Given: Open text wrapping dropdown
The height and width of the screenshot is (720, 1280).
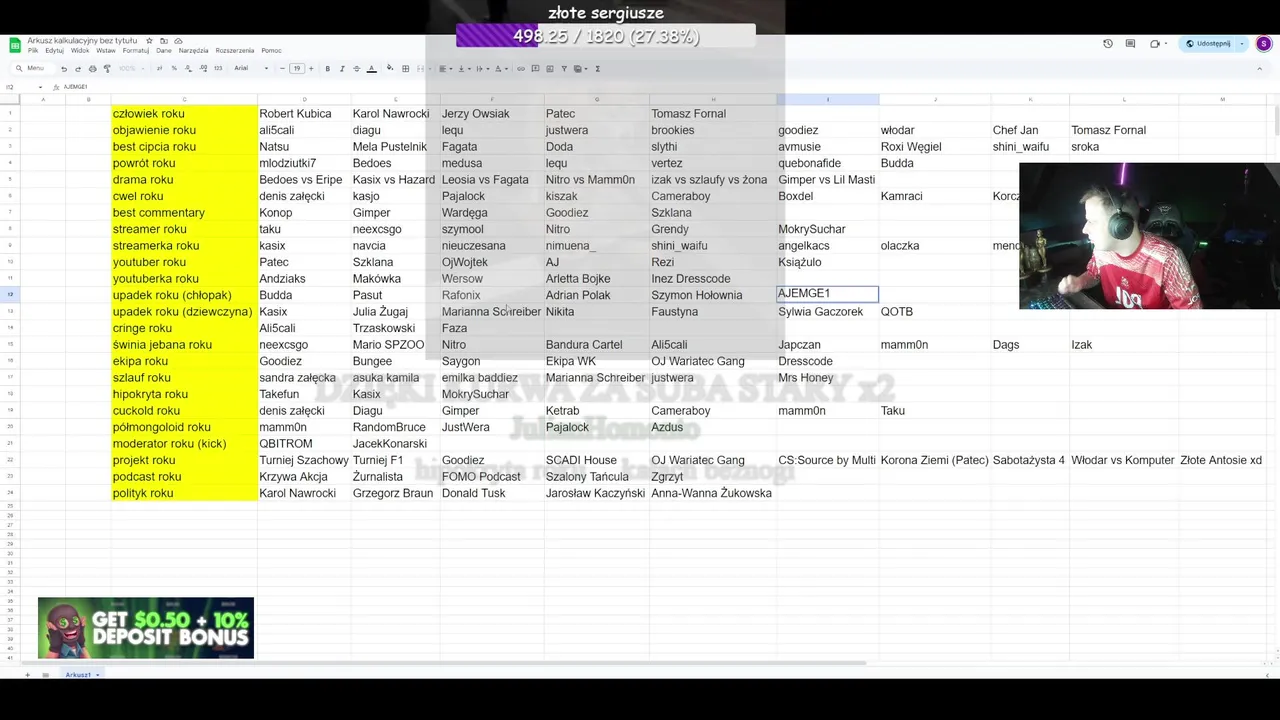Looking at the screenshot, I should point(482,69).
